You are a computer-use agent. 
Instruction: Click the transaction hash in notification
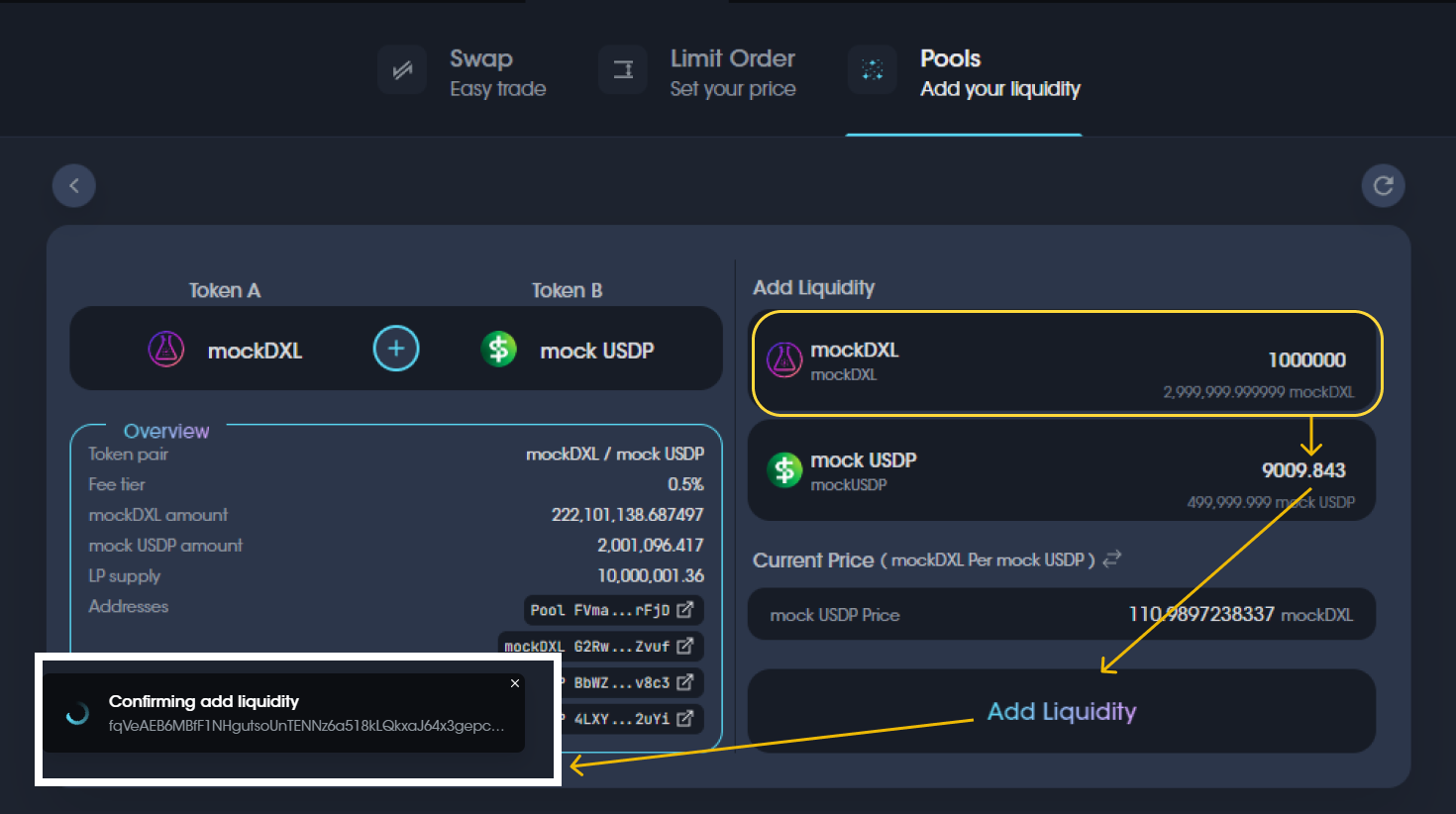[x=306, y=726]
